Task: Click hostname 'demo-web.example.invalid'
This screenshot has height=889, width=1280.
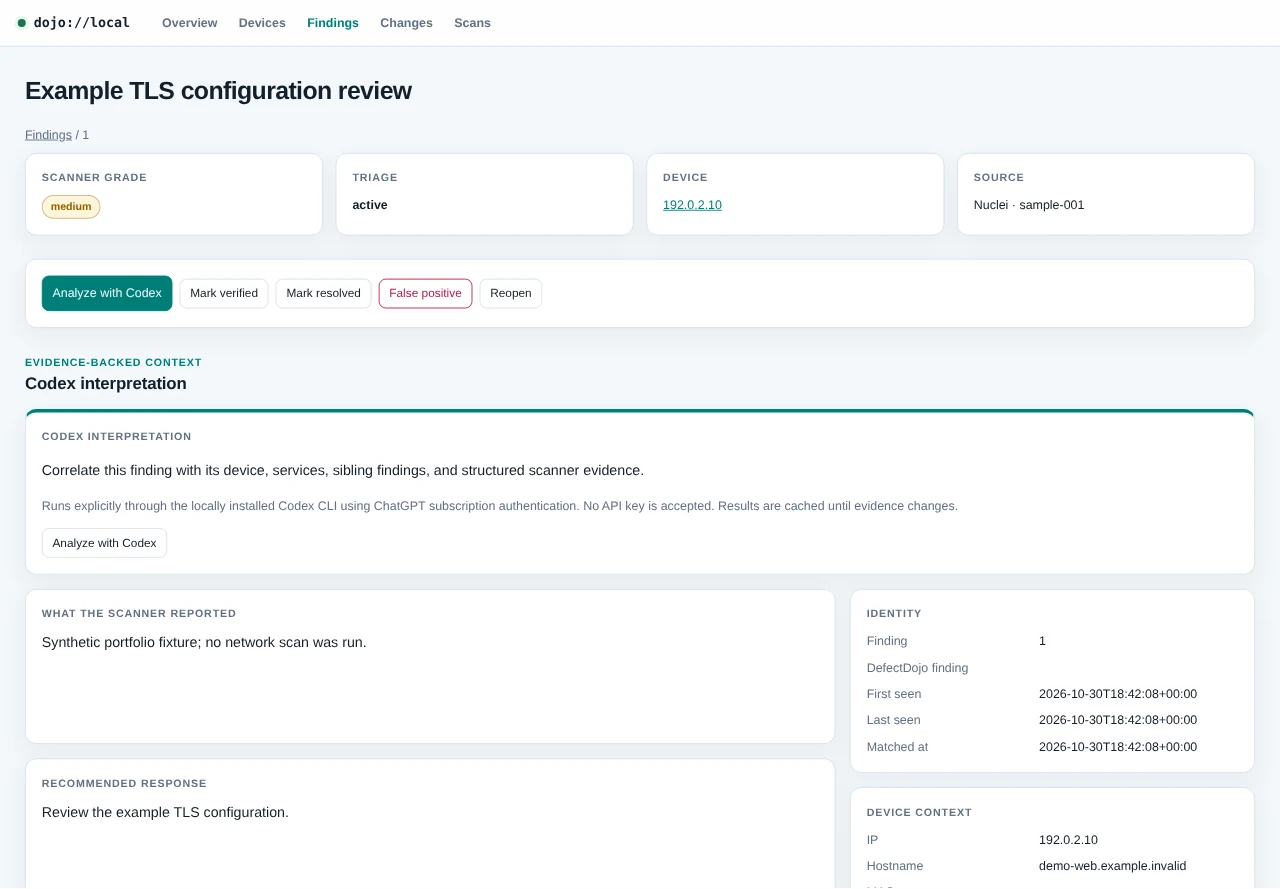Action: [1112, 866]
